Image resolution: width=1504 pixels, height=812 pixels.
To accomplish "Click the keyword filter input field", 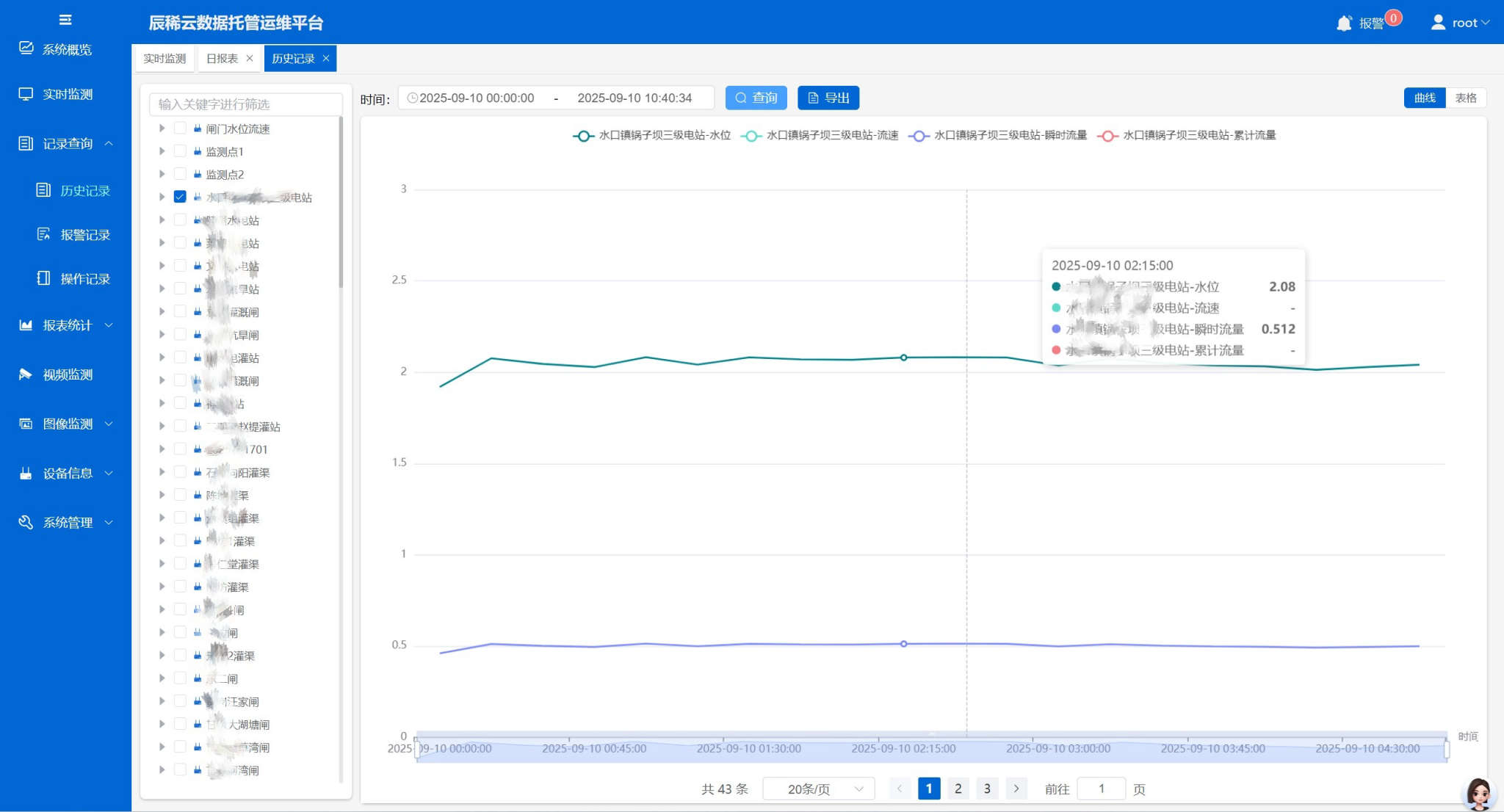I will coord(245,104).
